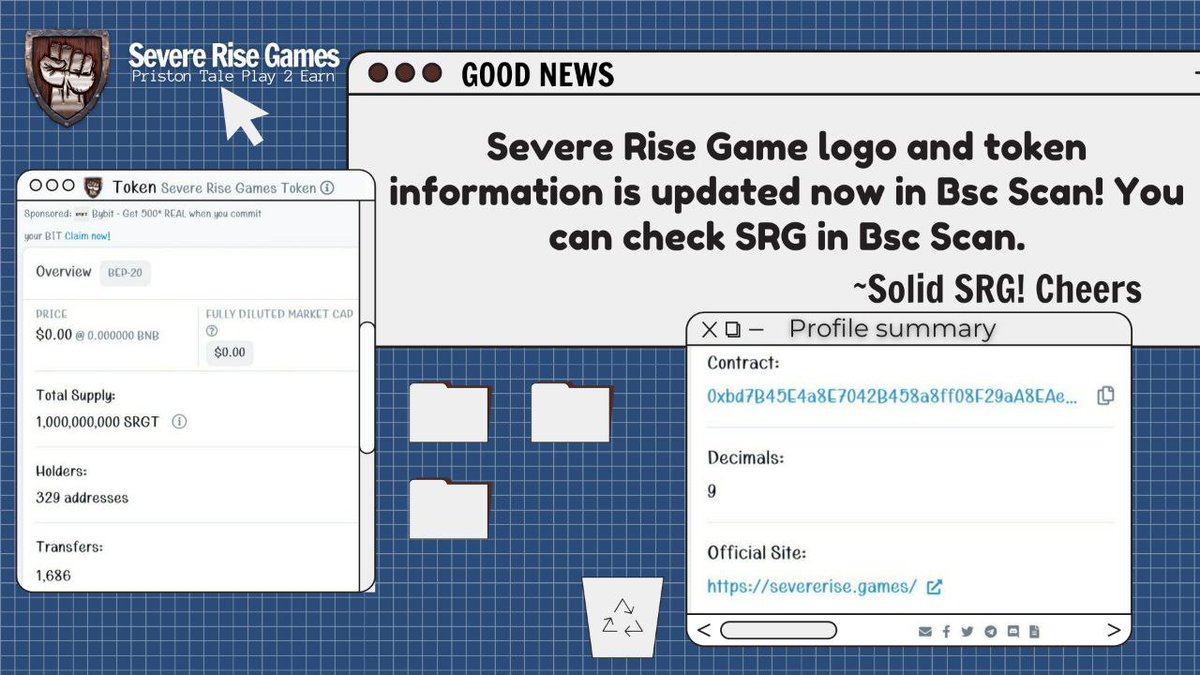Open the contract address link 0xbd7B45E4a8E7042B...
1200x675 pixels.
tap(893, 396)
